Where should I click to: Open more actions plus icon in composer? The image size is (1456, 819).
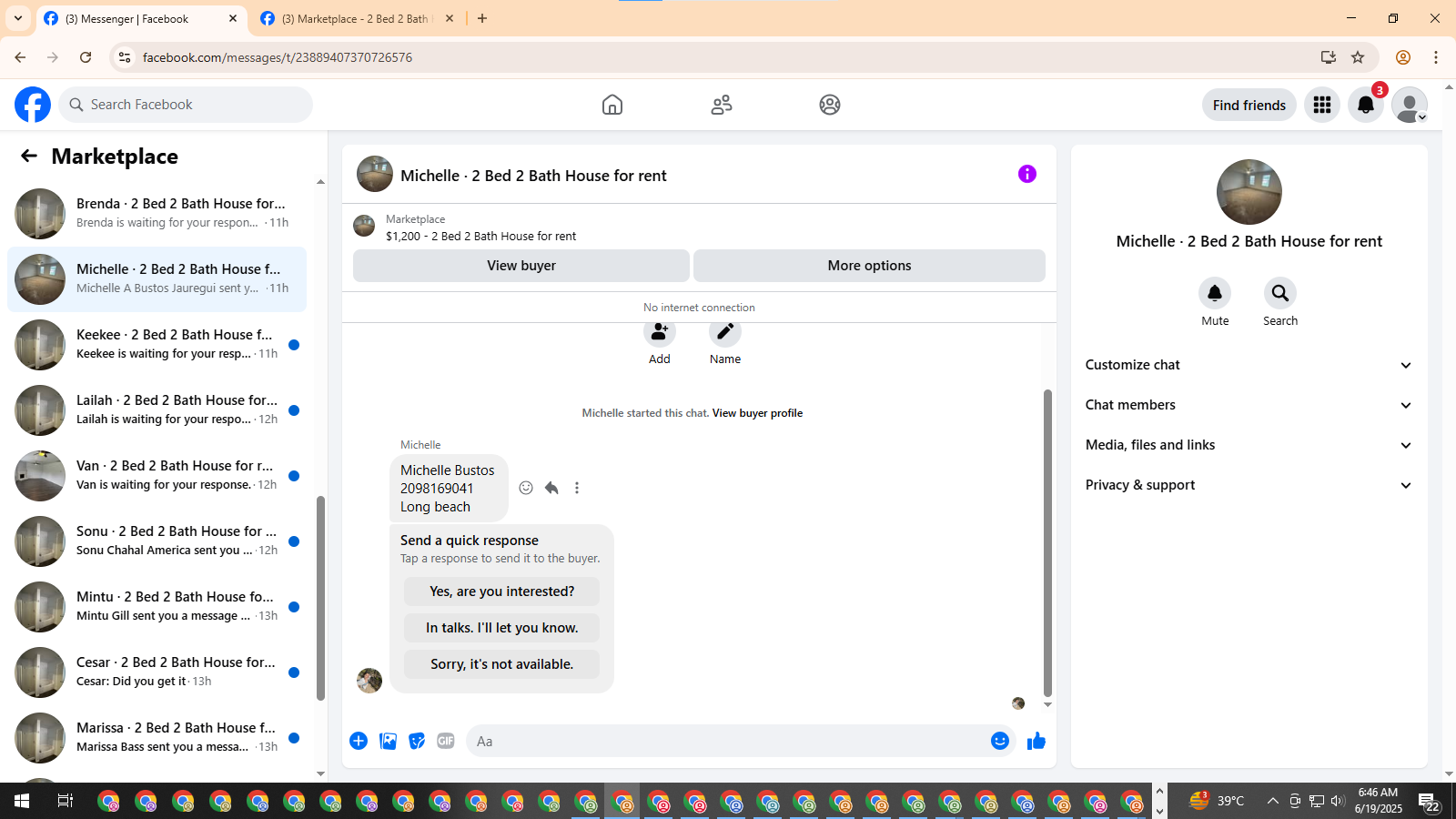point(359,741)
